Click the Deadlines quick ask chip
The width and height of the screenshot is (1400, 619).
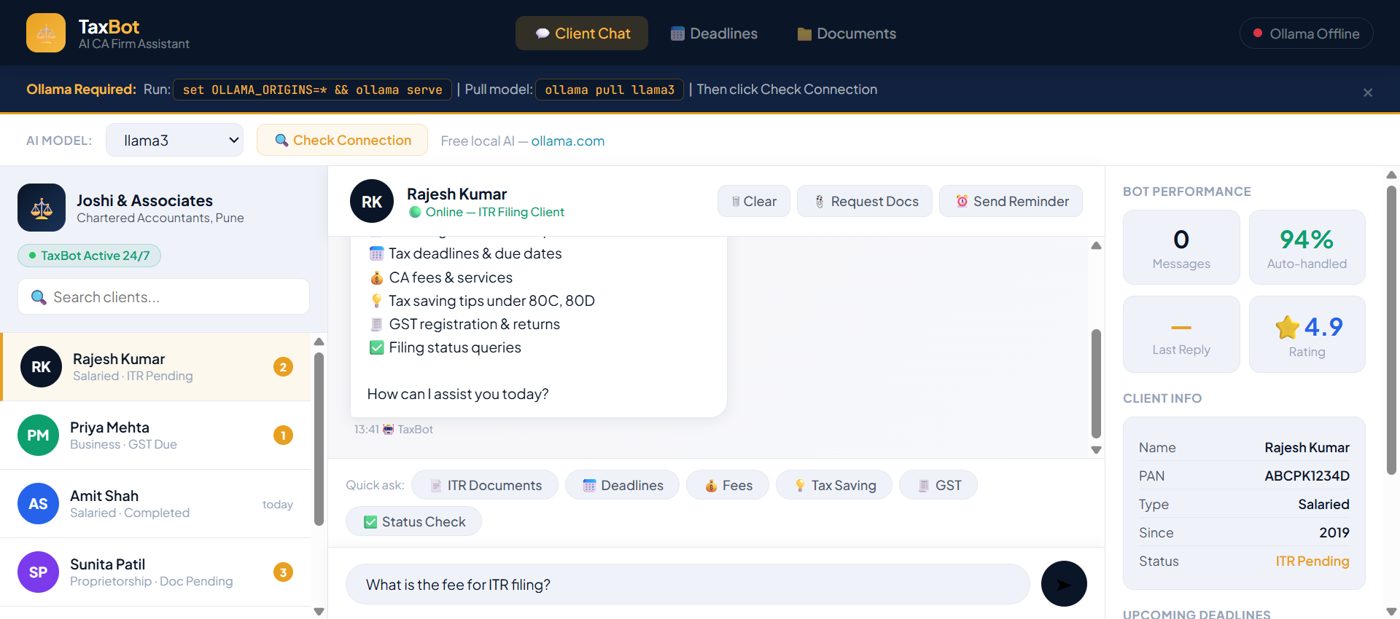point(622,485)
